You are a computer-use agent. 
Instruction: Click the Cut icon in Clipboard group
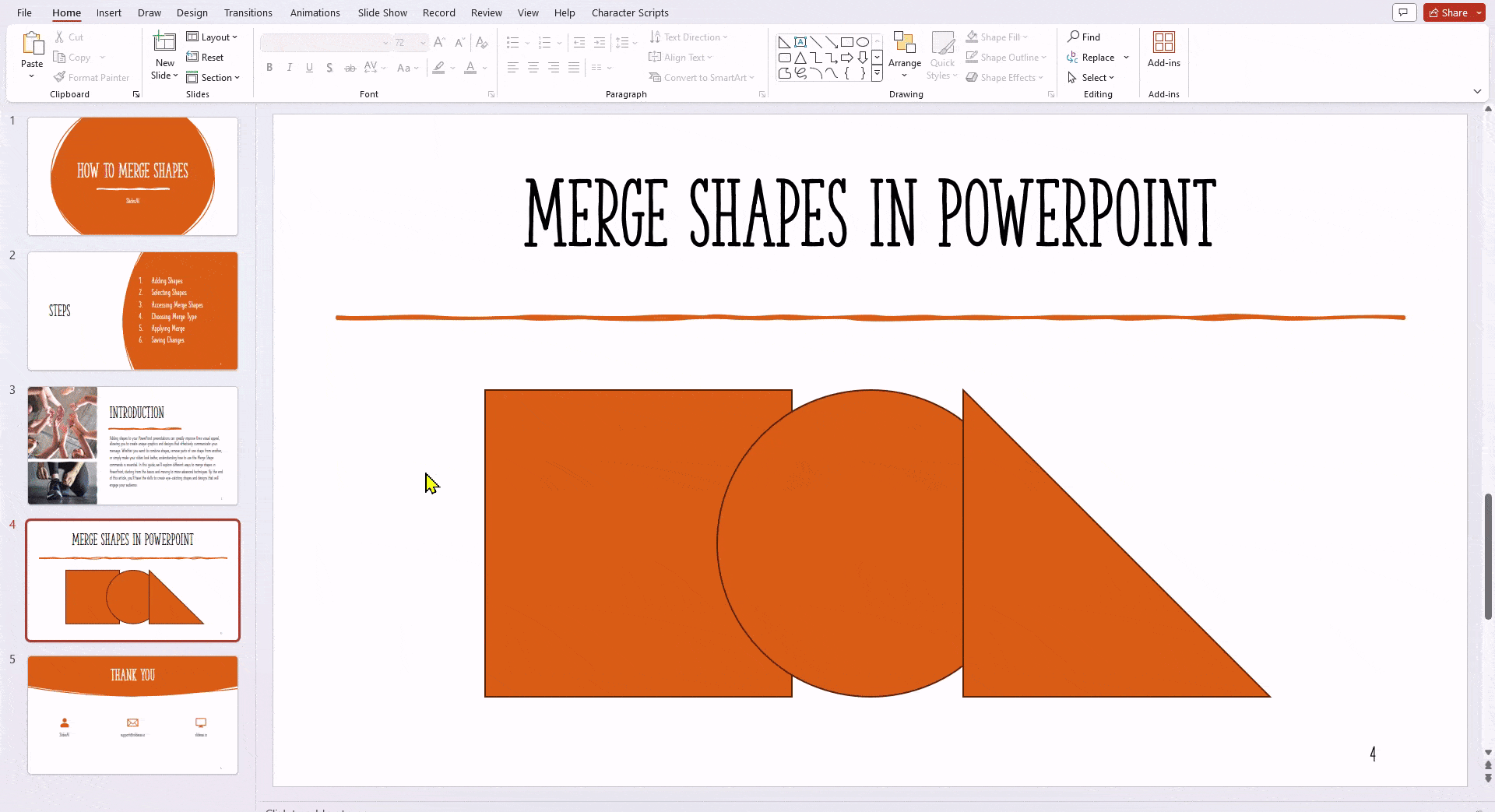61,37
